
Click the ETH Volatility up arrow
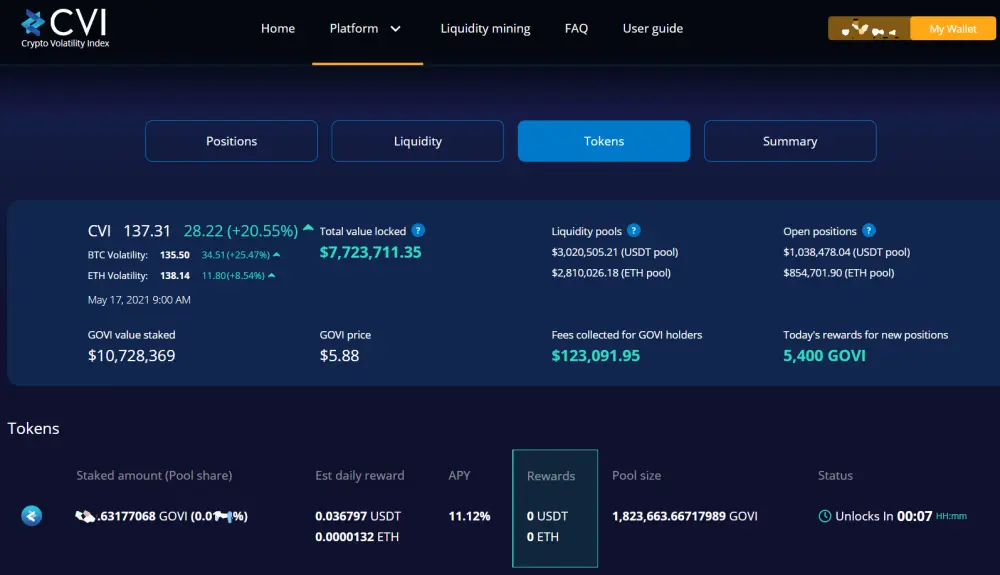coord(271,275)
